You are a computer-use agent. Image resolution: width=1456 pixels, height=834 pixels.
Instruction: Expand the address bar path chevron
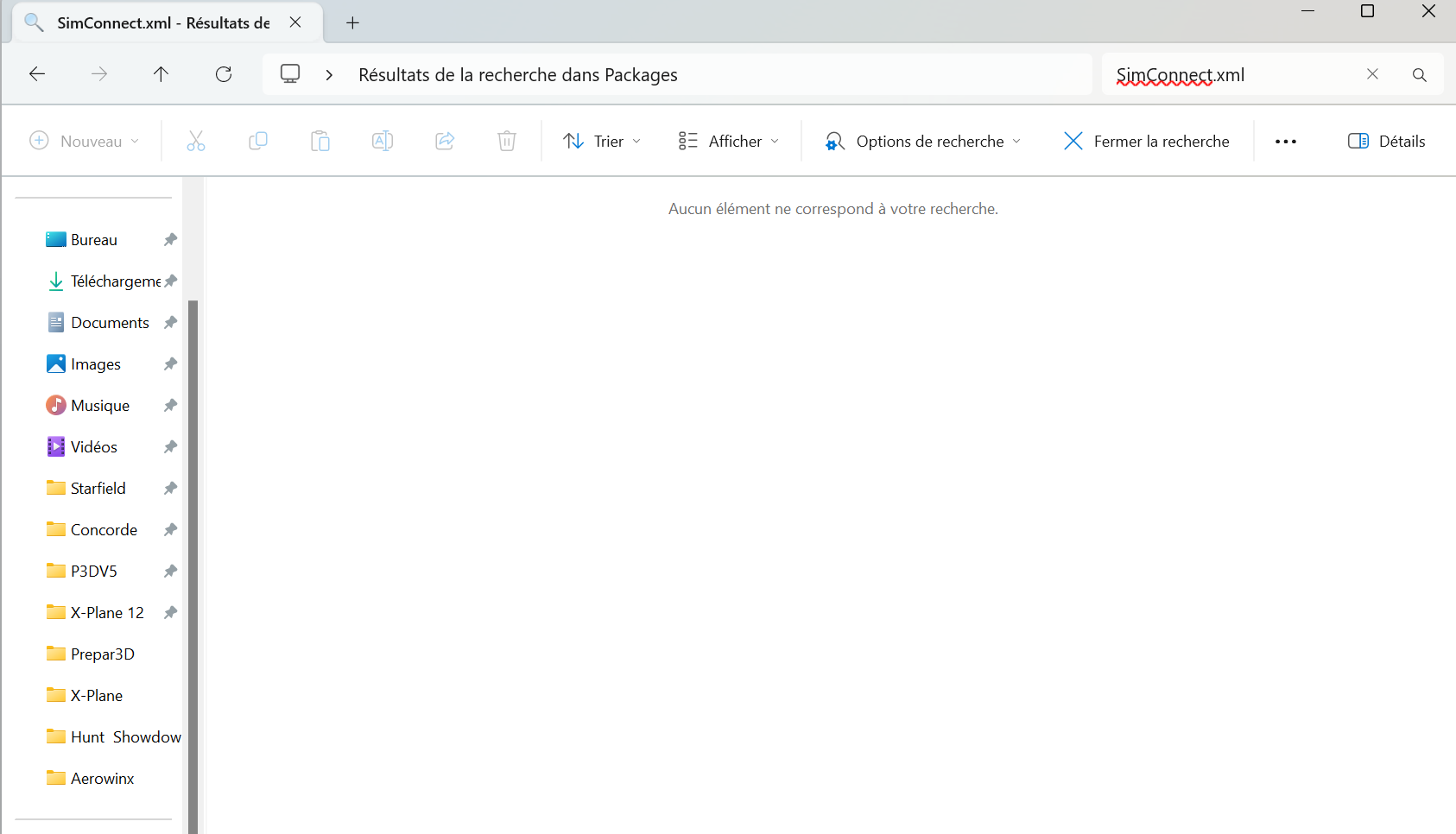329,75
